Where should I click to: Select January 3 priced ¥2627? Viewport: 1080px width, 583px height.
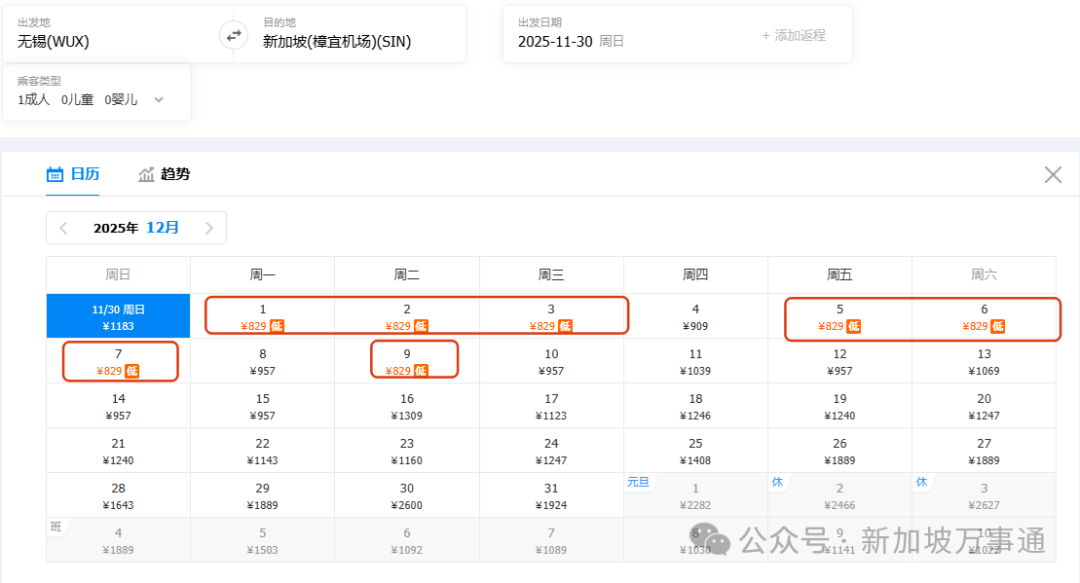[984, 495]
